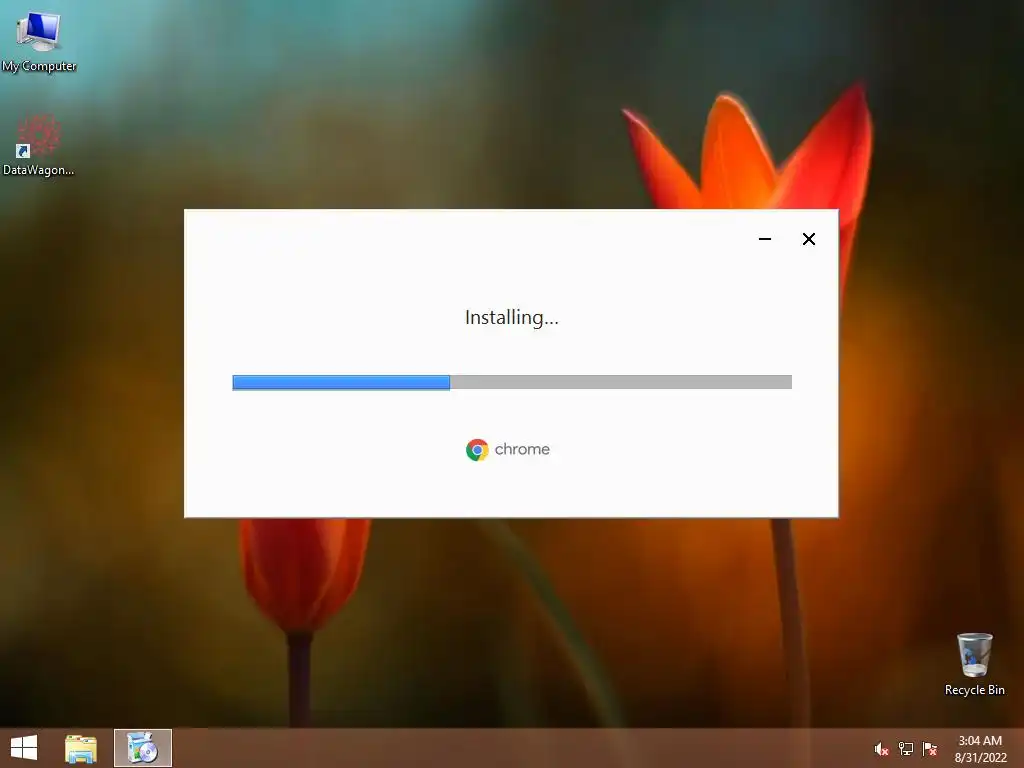
Task: Select the "My Computer" label text
Action: click(39, 66)
